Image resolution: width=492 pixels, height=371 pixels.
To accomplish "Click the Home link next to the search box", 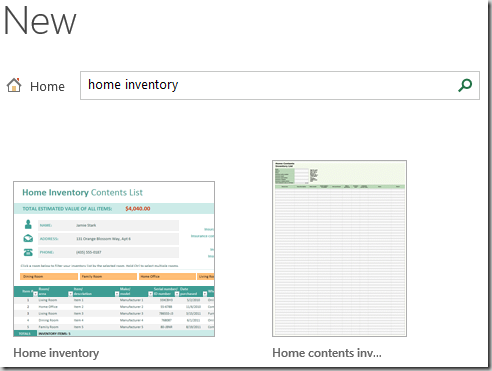I will (47, 86).
